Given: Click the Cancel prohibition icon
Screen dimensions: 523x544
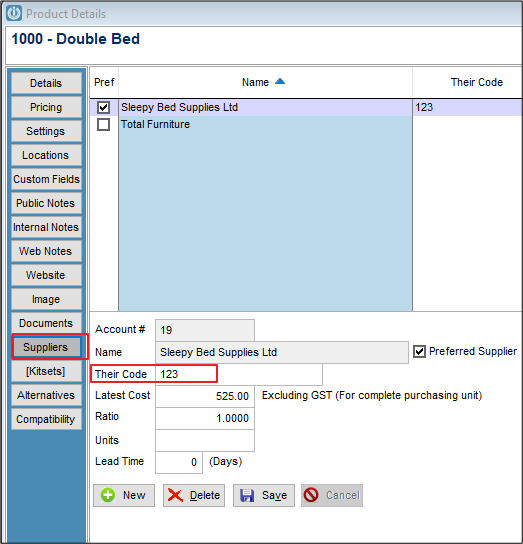Looking at the screenshot, I should coord(311,495).
